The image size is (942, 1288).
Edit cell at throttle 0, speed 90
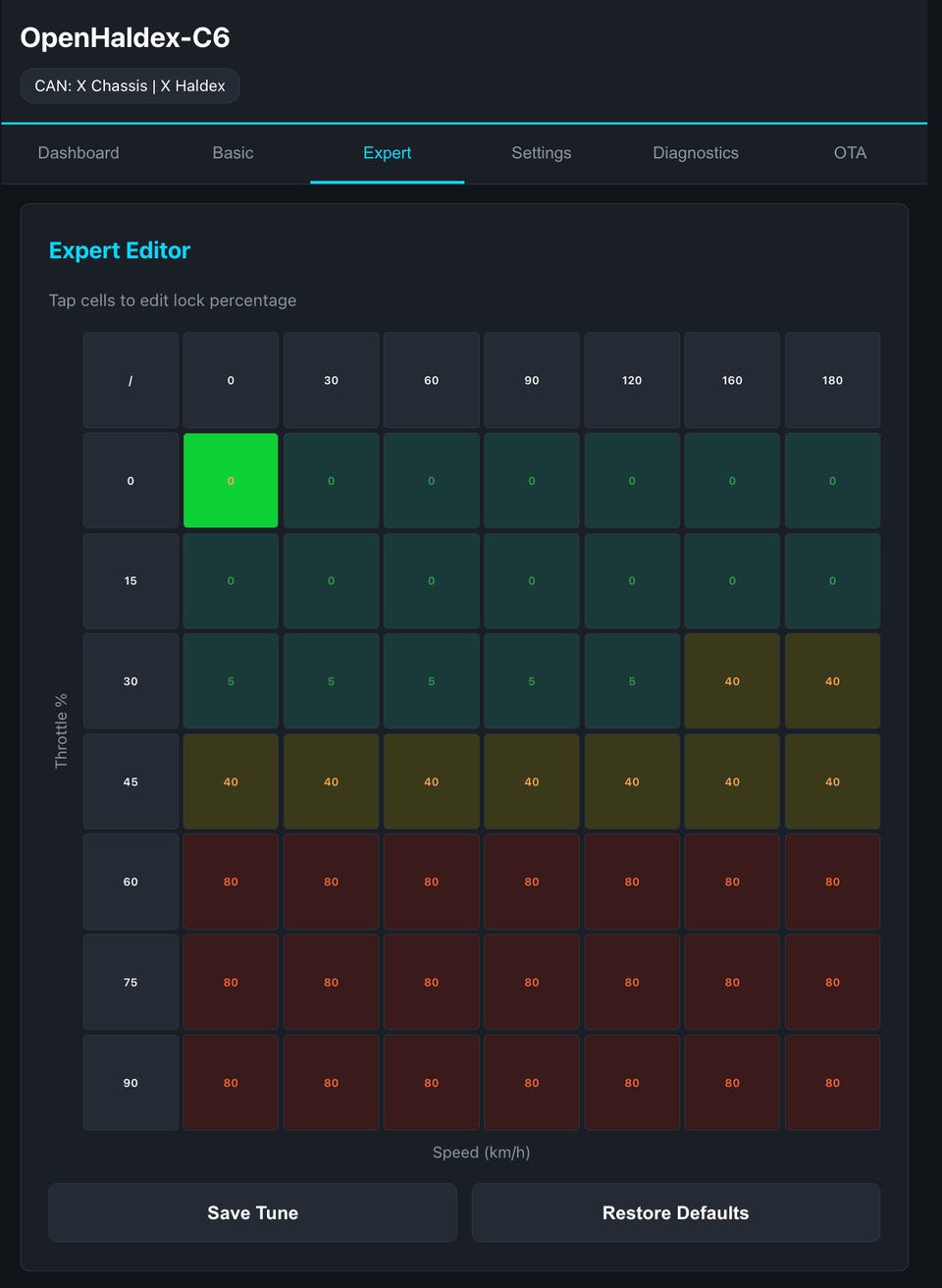click(x=532, y=480)
